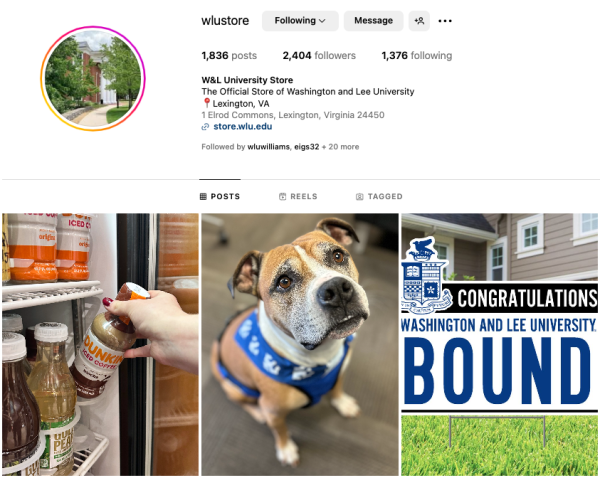View the wlustore profile story picture
600x478 pixels.
click(x=93, y=78)
